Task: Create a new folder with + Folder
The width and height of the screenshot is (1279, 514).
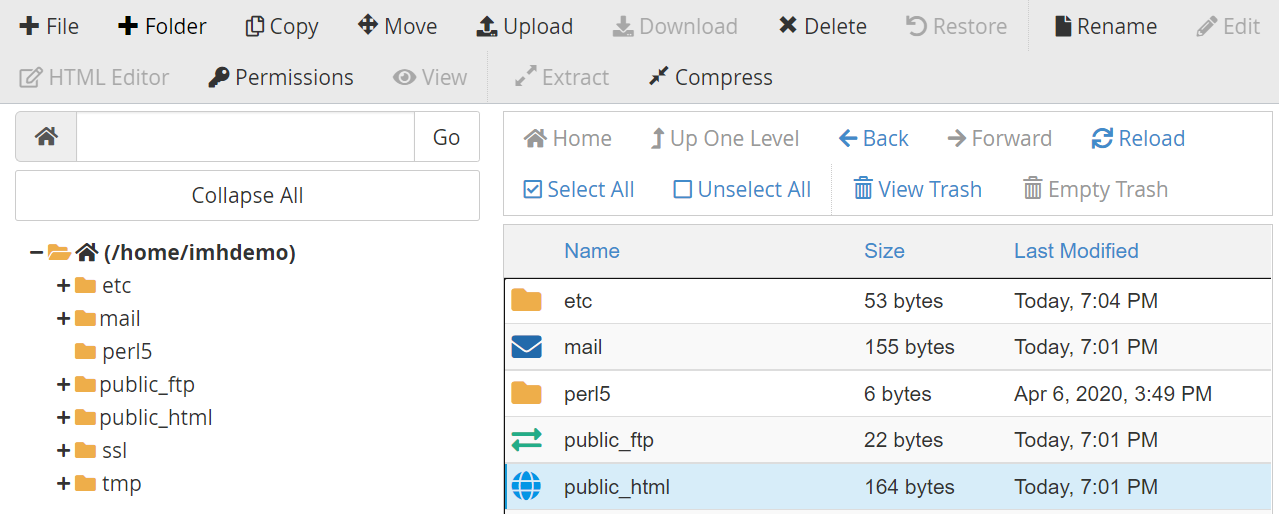Action: (x=162, y=26)
